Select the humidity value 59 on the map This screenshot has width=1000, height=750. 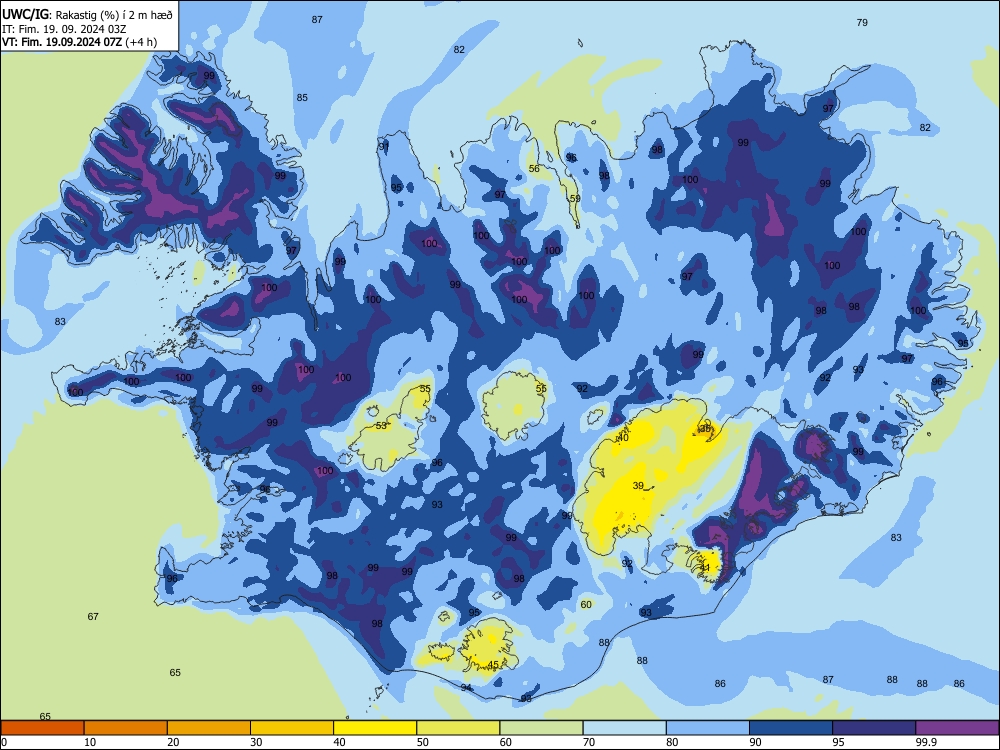(x=575, y=198)
